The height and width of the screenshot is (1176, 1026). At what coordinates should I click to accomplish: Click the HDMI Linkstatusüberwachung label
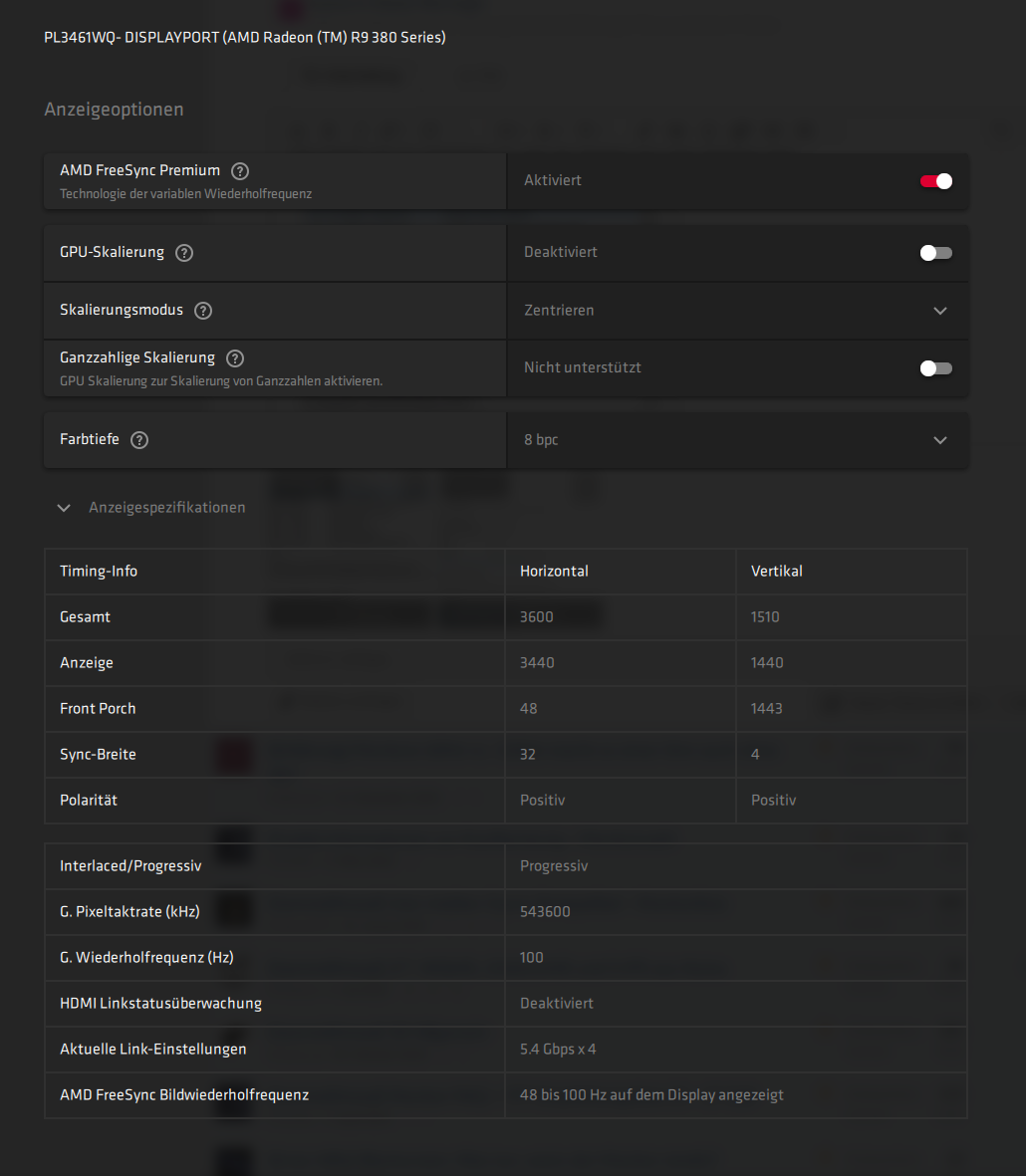(x=161, y=1004)
